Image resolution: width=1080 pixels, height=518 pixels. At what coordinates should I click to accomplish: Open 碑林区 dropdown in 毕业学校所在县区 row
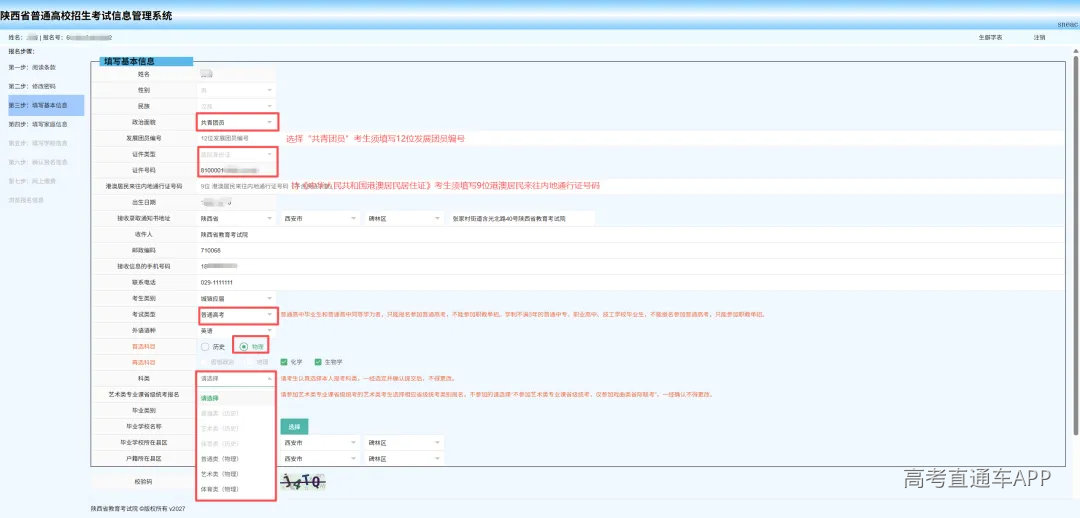pos(404,442)
